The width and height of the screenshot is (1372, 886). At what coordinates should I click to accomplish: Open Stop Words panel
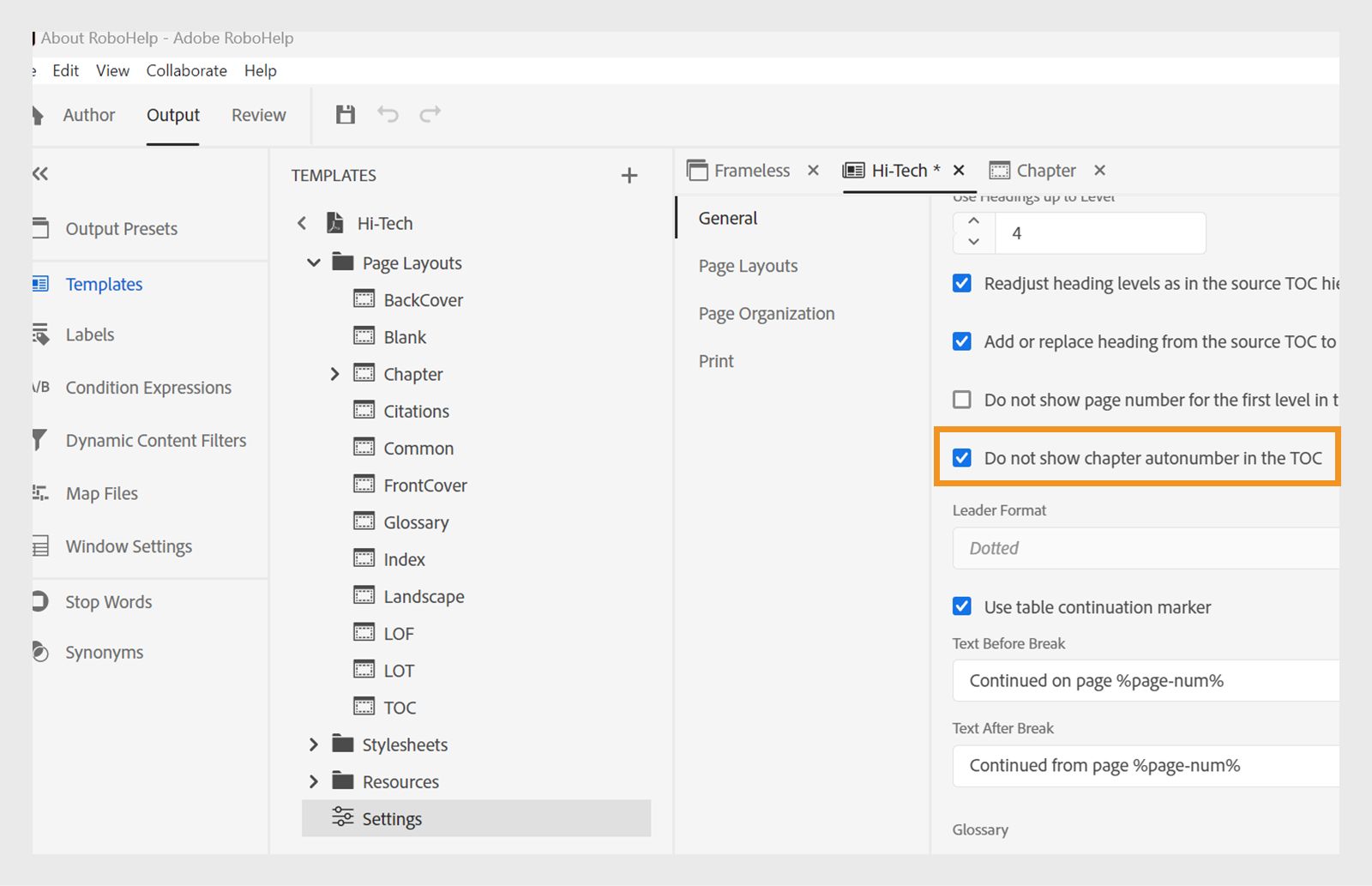108,602
